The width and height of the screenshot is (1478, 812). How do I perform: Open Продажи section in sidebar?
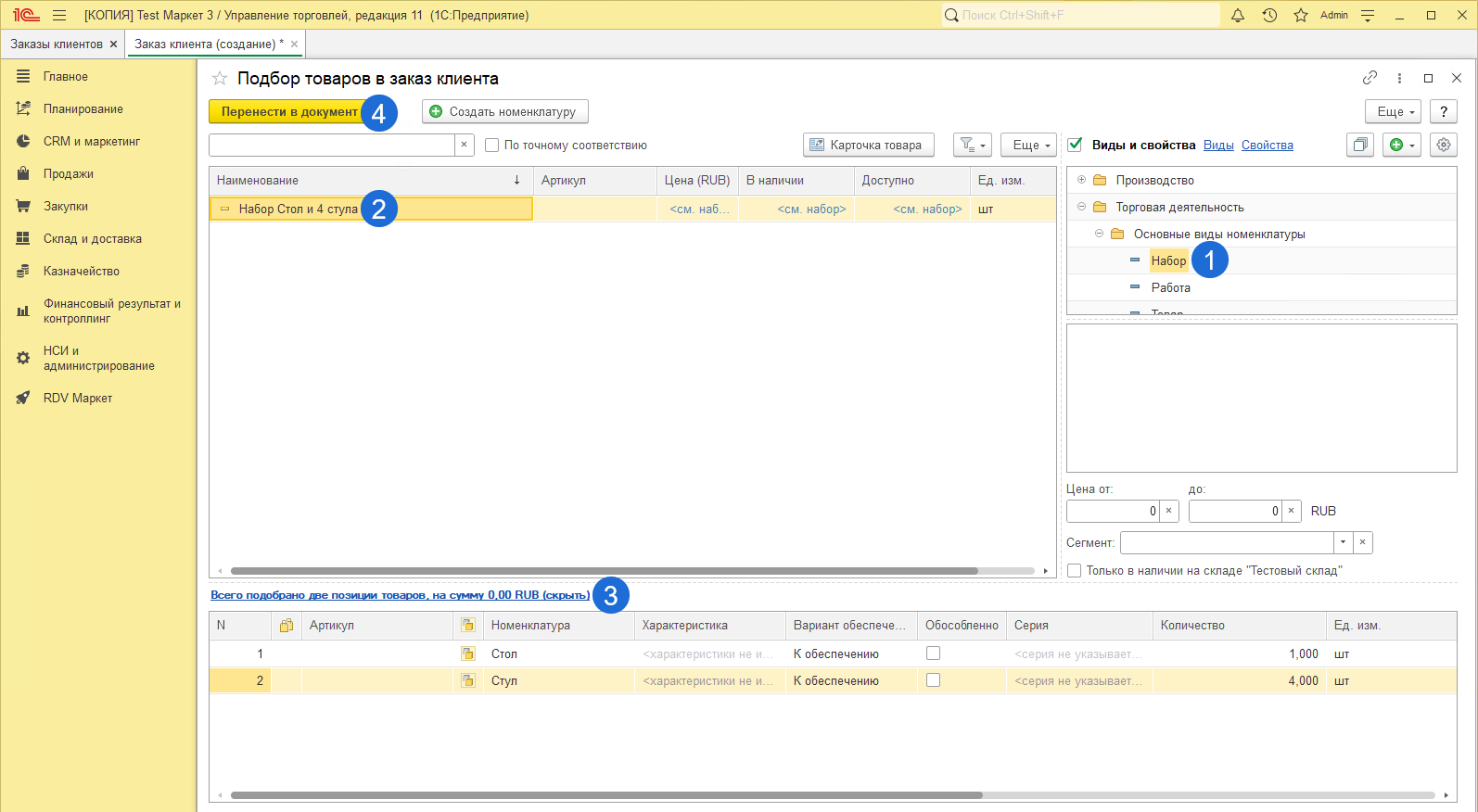click(68, 173)
